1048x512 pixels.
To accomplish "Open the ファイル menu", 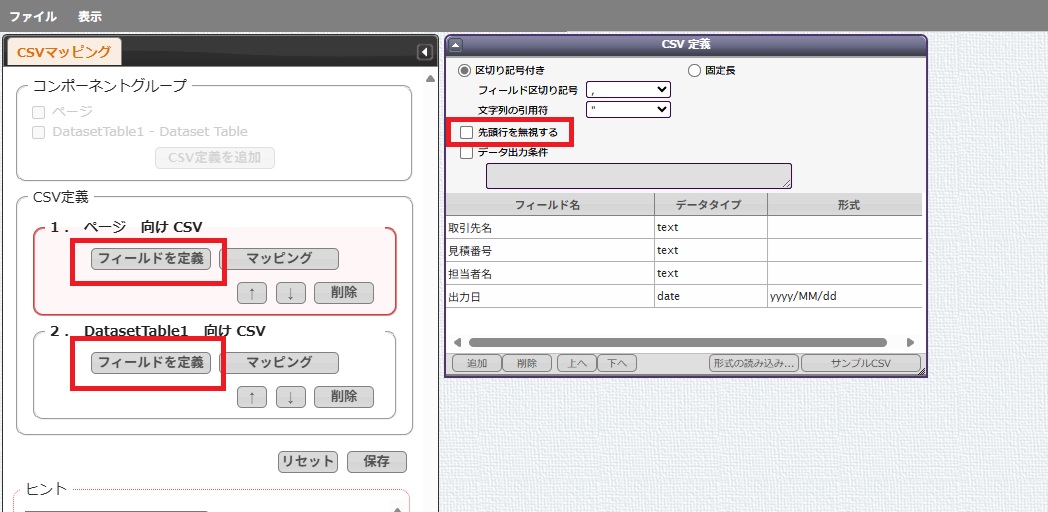I will 33,17.
